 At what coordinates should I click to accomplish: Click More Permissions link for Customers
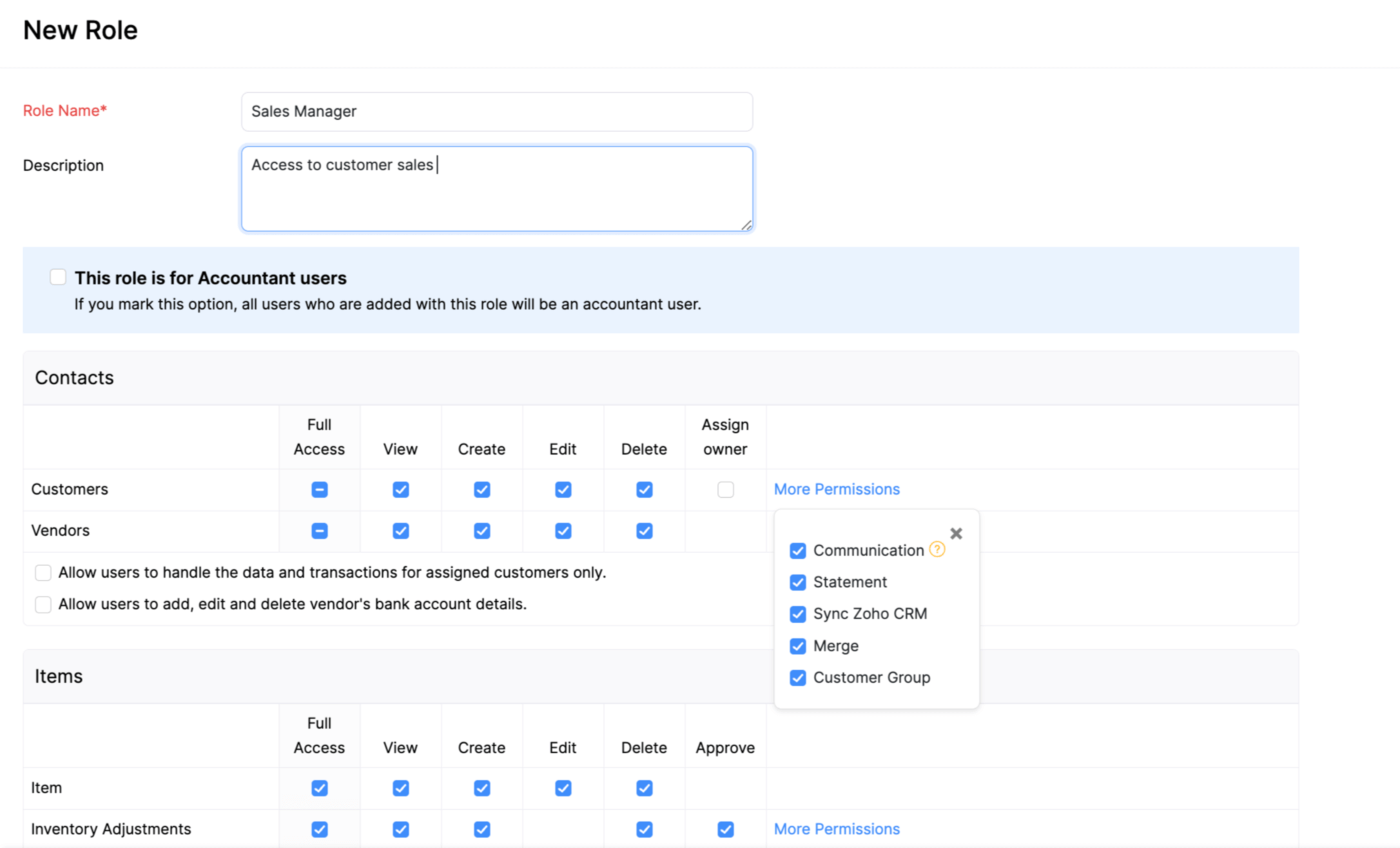838,489
